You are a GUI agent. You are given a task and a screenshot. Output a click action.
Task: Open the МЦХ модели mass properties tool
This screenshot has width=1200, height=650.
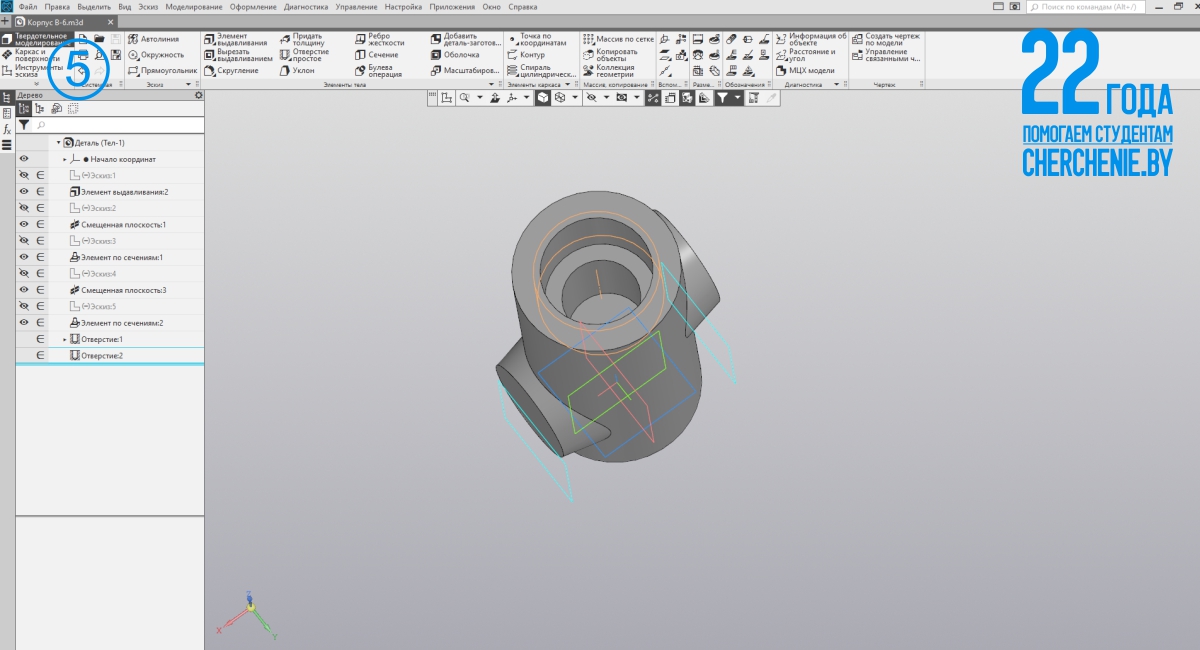[810, 71]
